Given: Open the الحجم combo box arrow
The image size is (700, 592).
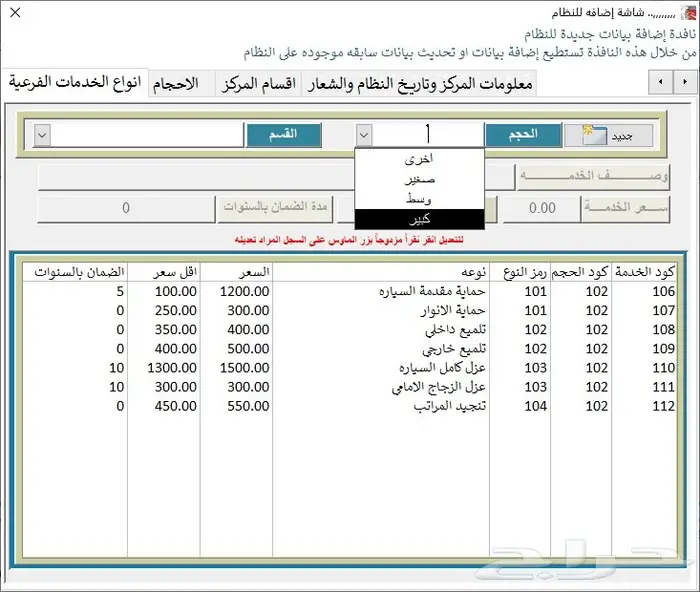Looking at the screenshot, I should pos(364,135).
